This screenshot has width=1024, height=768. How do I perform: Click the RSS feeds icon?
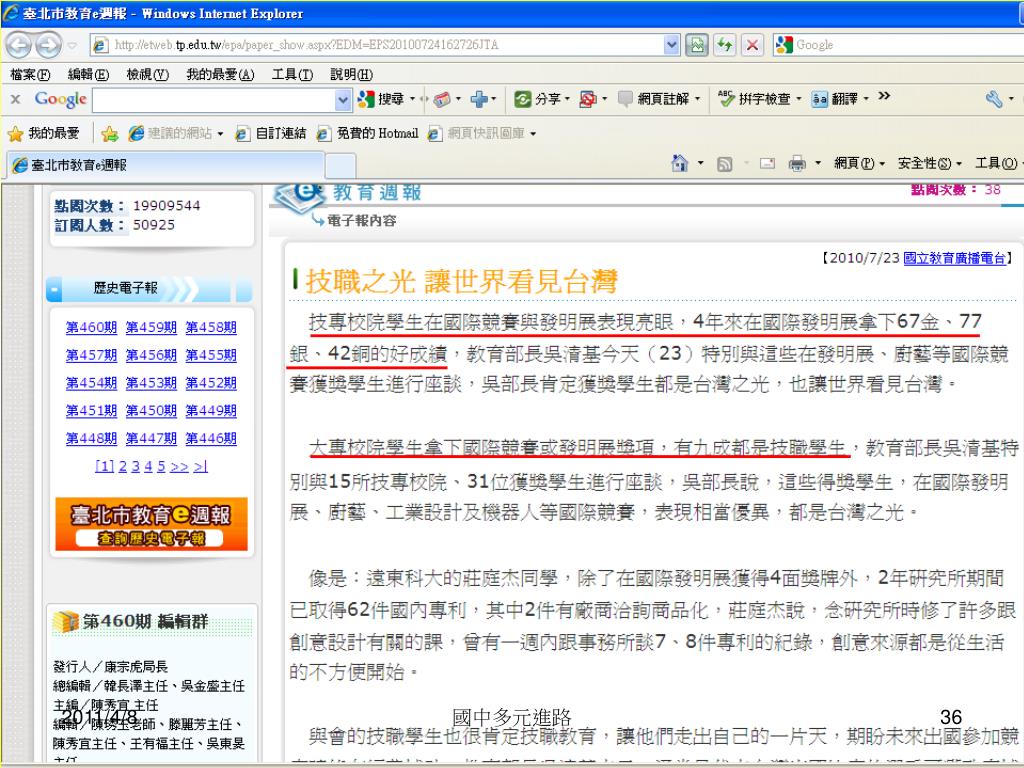pos(724,164)
